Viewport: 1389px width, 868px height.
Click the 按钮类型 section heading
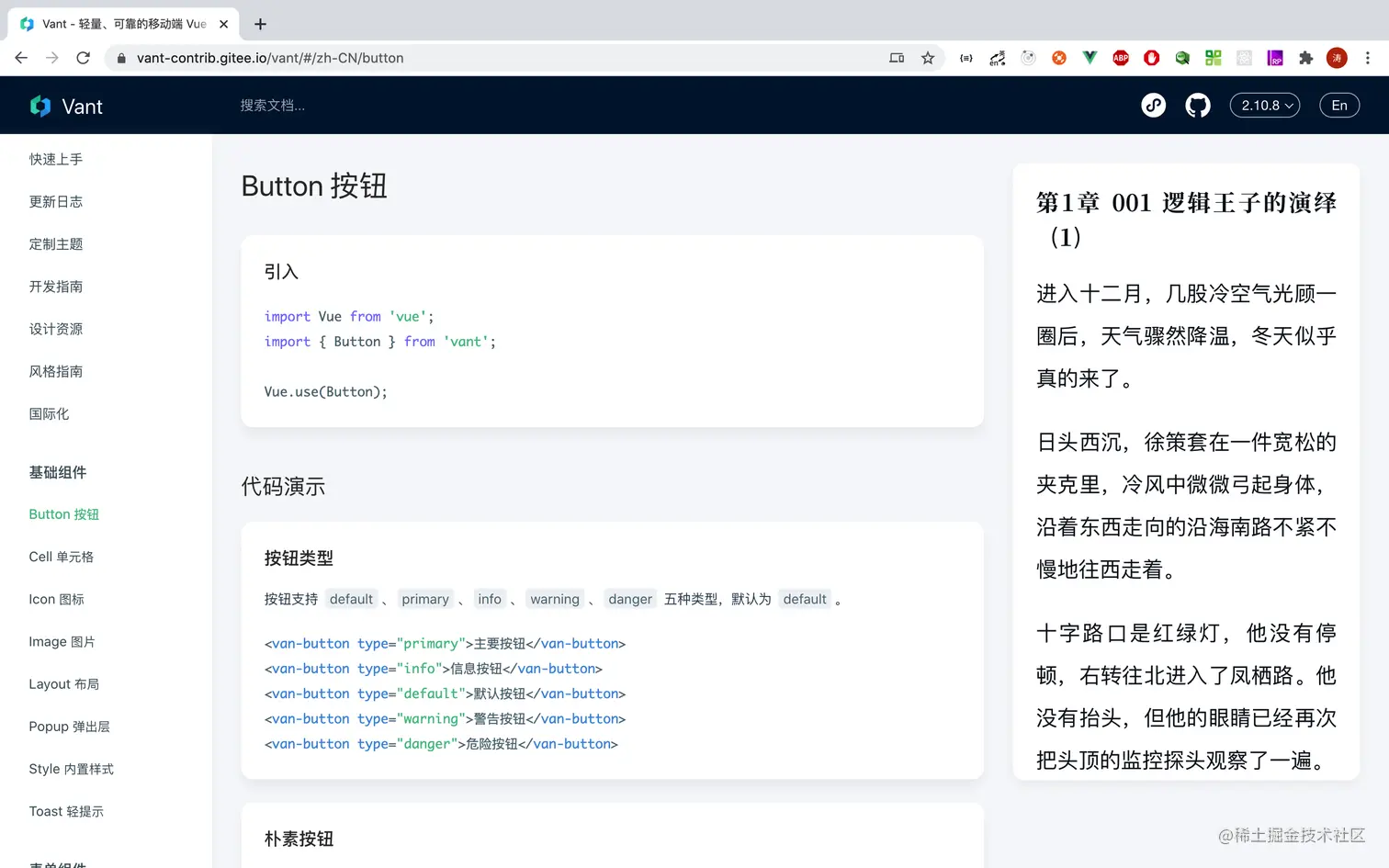click(x=299, y=558)
